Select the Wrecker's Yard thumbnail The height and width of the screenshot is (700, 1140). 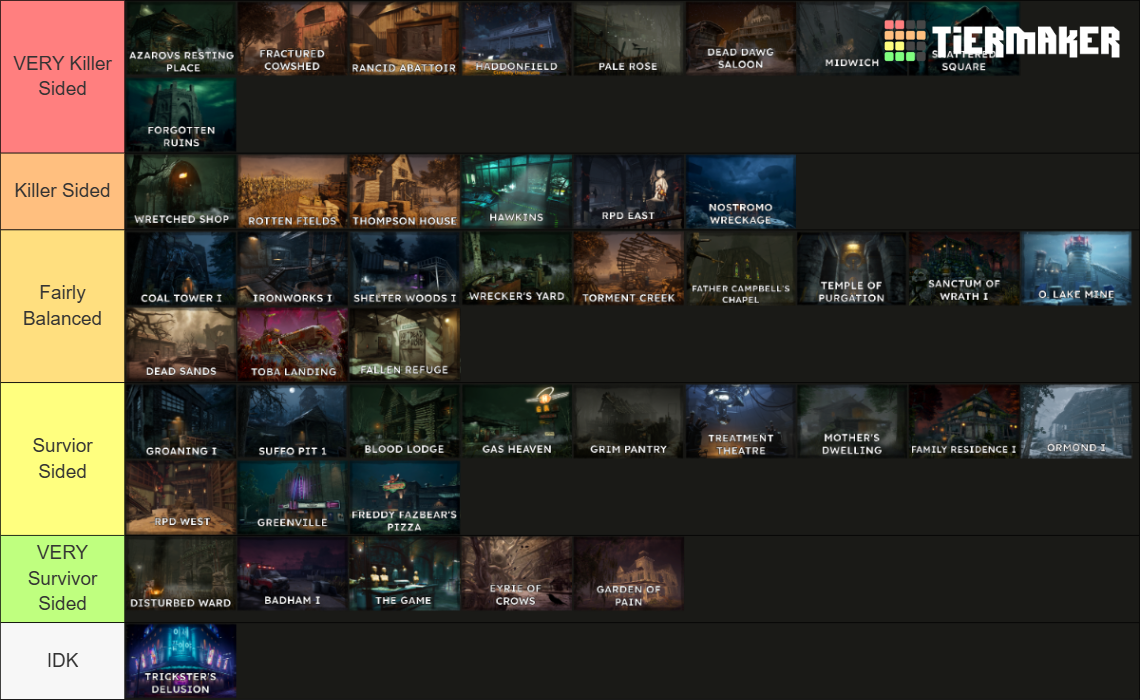pos(516,268)
